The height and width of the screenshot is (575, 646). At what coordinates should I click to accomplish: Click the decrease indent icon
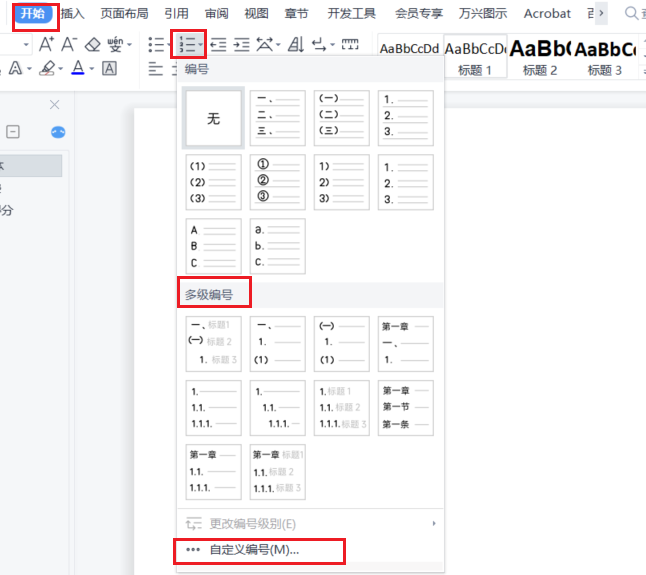tap(217, 44)
